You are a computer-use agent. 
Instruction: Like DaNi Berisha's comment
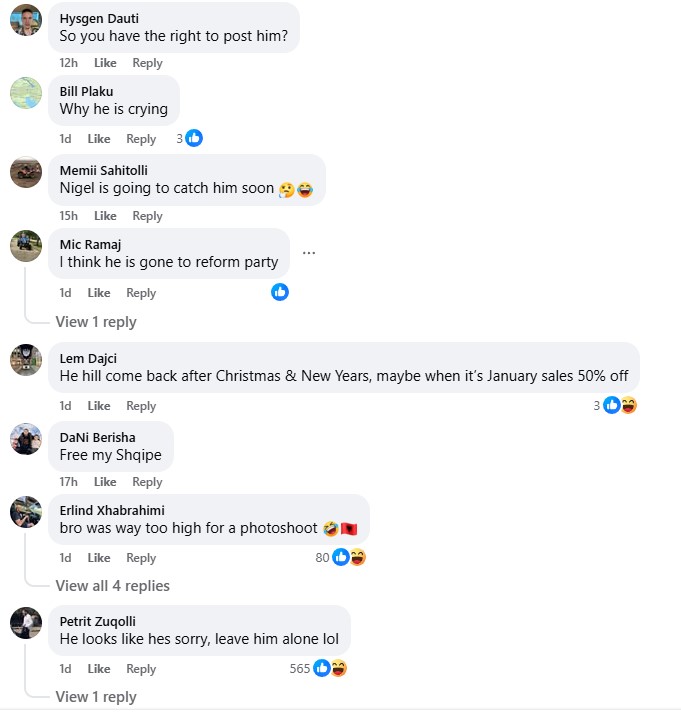tap(105, 482)
